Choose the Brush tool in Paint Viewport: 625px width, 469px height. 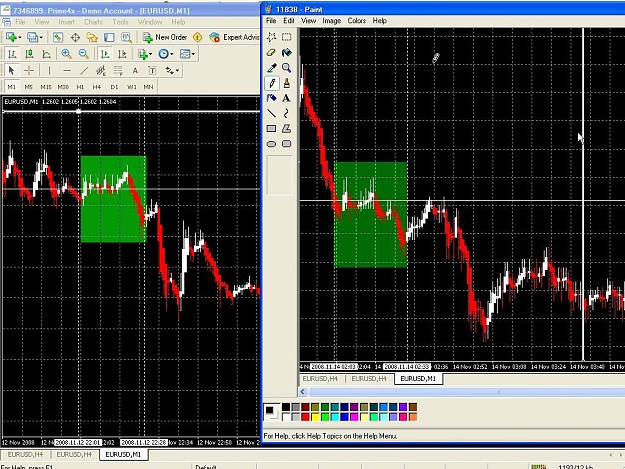pyautogui.click(x=287, y=83)
